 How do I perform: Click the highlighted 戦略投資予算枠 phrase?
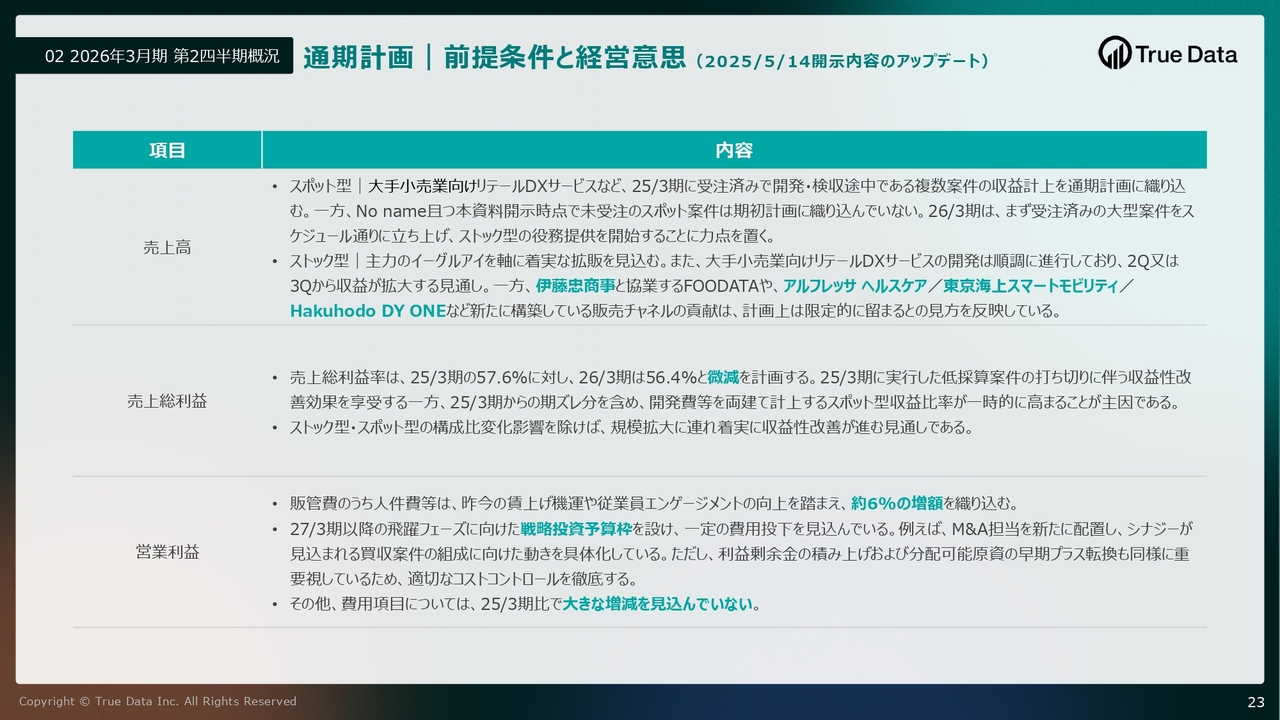577,528
